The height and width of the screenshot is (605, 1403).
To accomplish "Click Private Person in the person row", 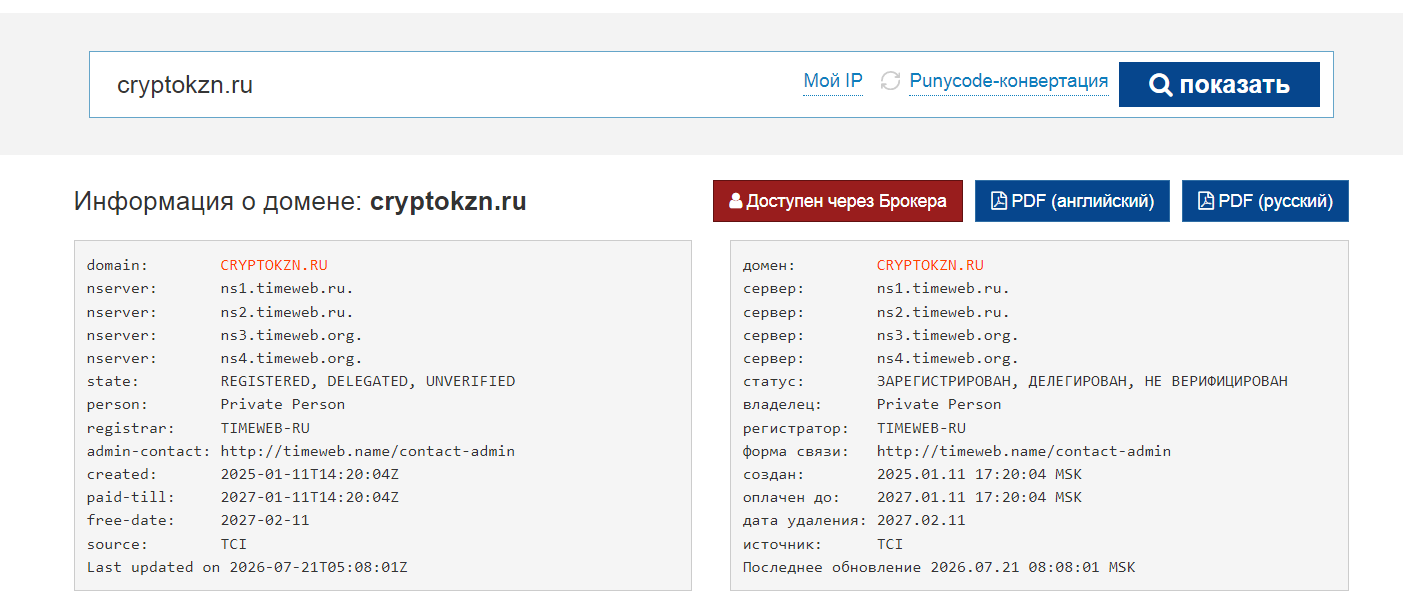I will pyautogui.click(x=283, y=404).
